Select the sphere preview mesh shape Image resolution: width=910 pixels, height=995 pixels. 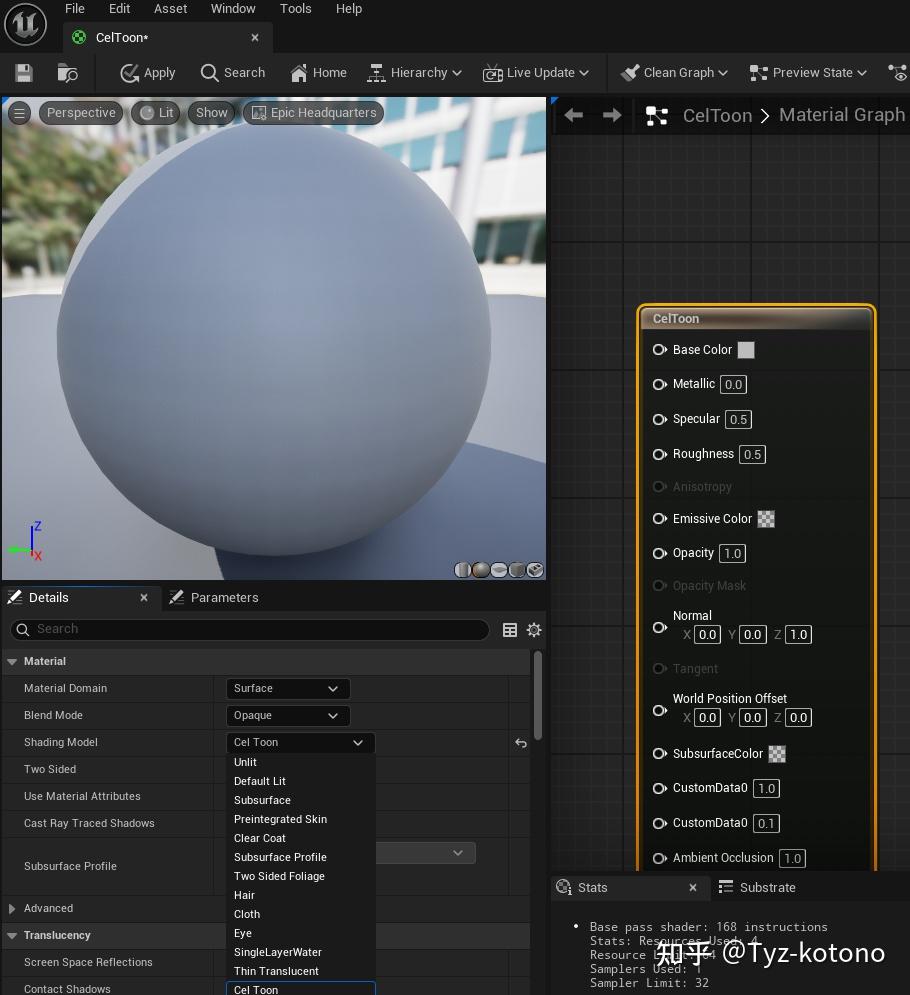(481, 570)
